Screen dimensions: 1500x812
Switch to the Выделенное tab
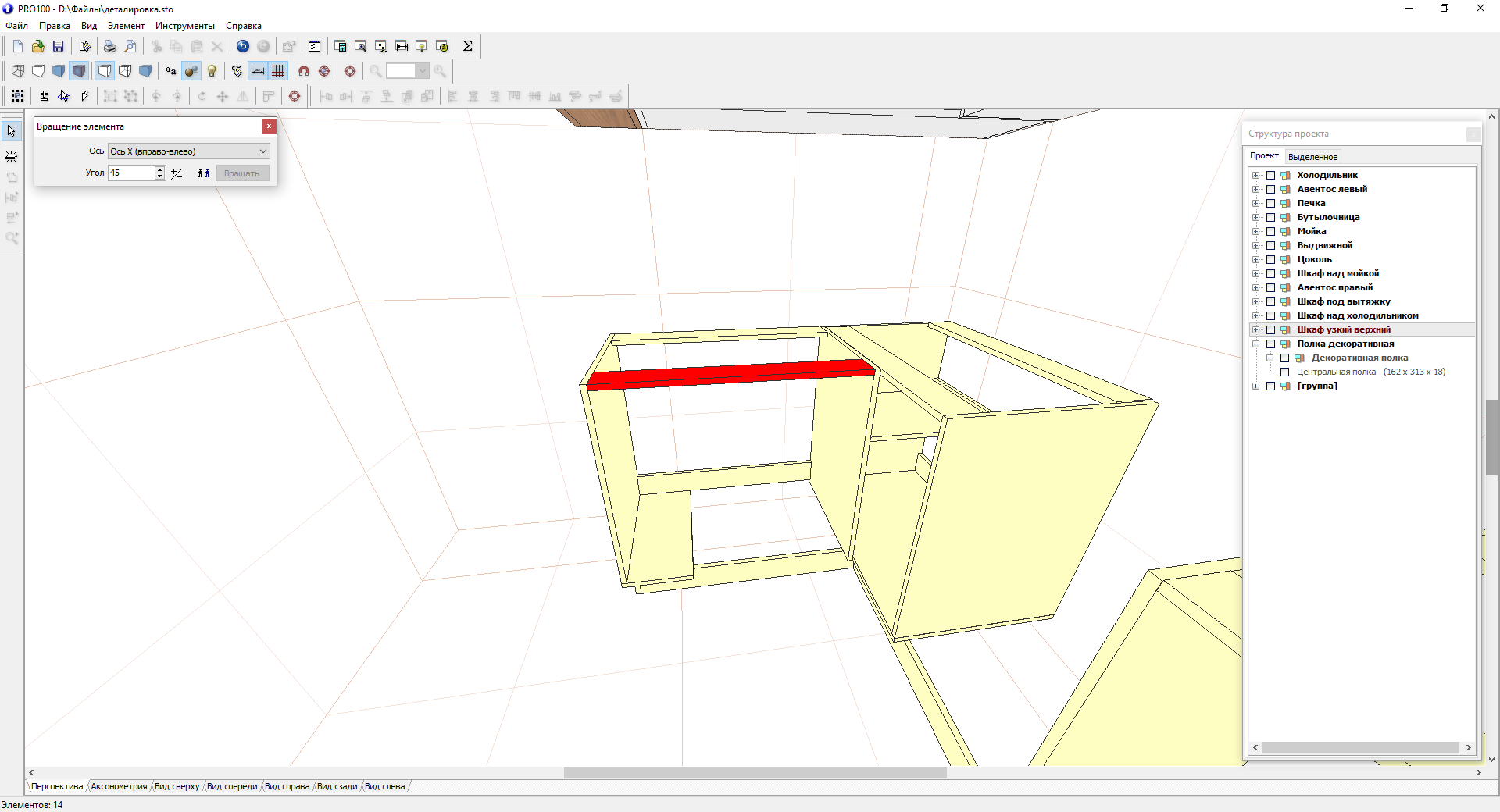[1312, 157]
